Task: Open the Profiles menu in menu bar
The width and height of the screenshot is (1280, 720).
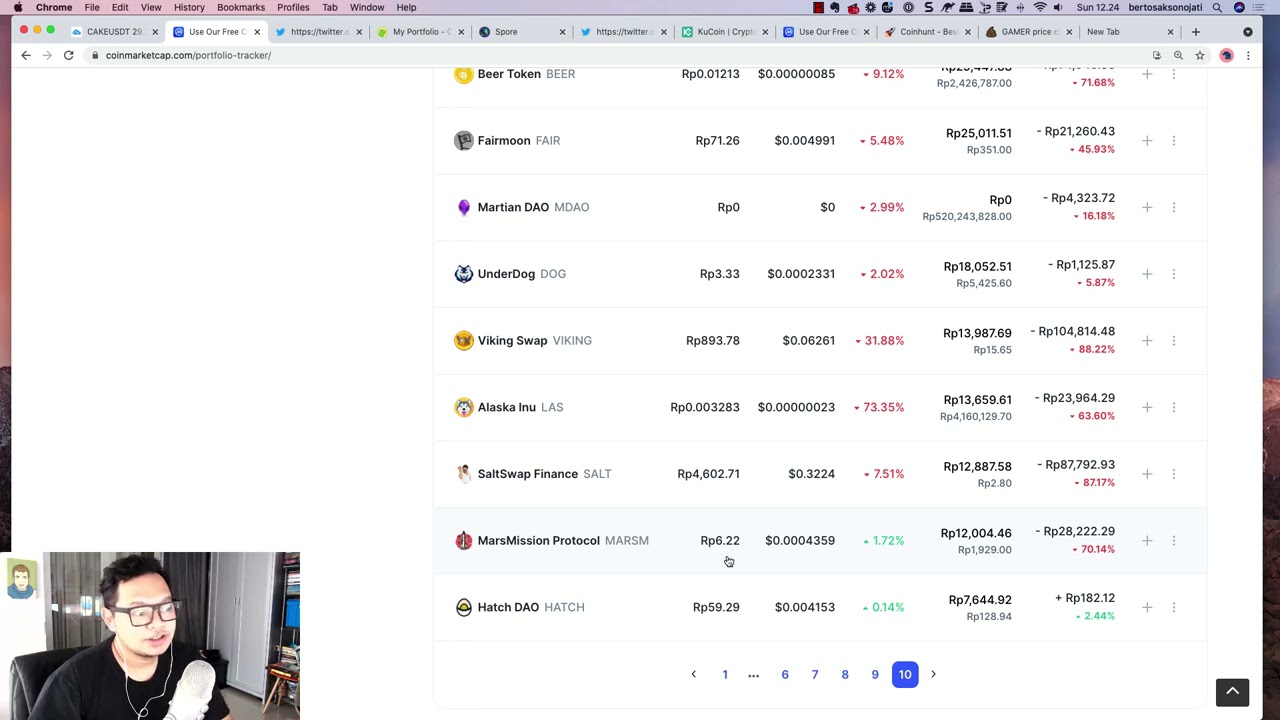Action: pyautogui.click(x=293, y=8)
